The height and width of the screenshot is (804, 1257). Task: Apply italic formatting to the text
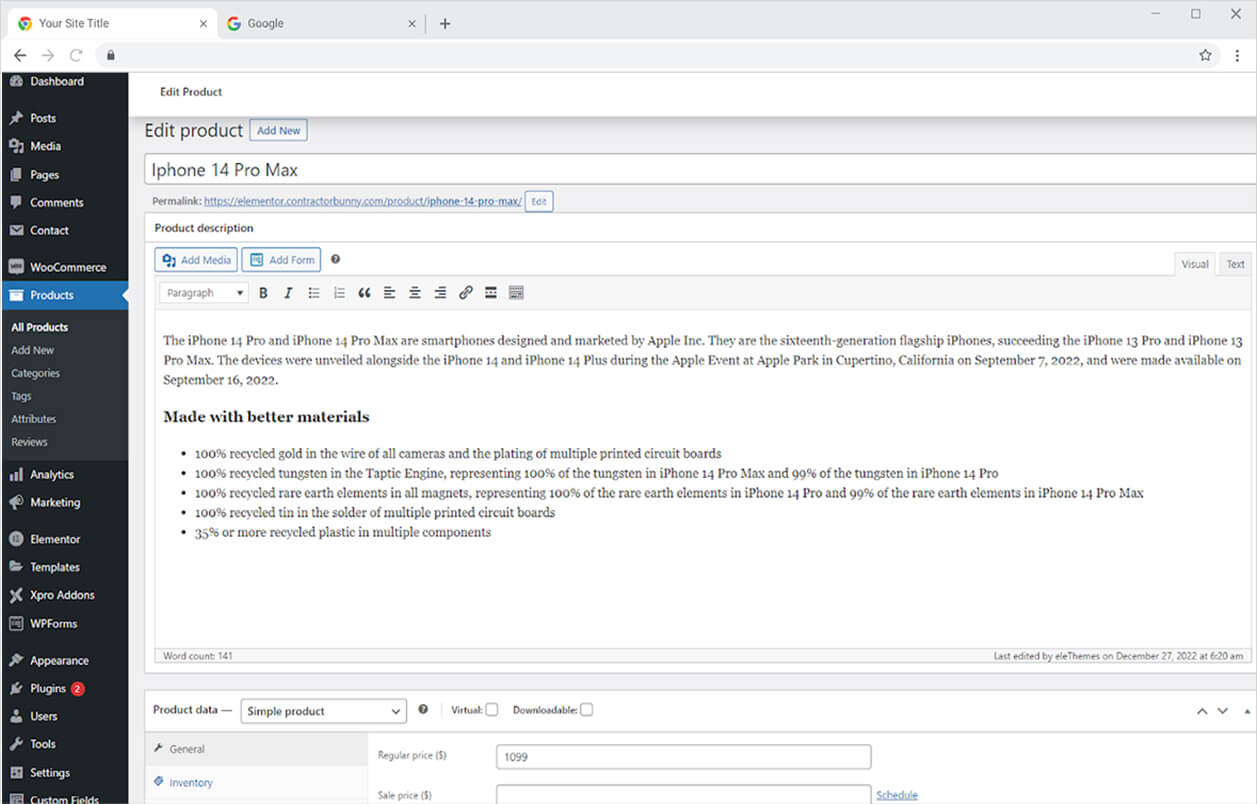(x=288, y=293)
